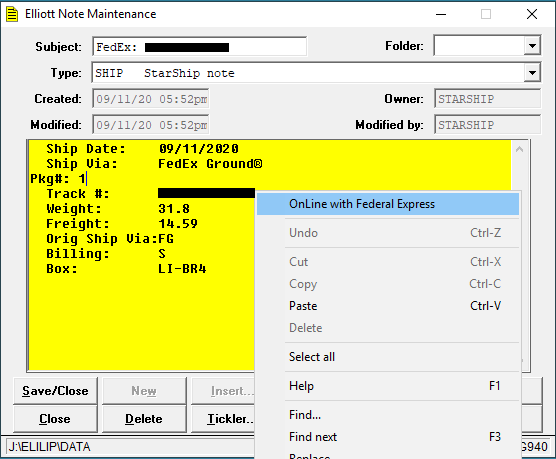
Task: Click the Weight value 31.8
Action: [x=174, y=209]
